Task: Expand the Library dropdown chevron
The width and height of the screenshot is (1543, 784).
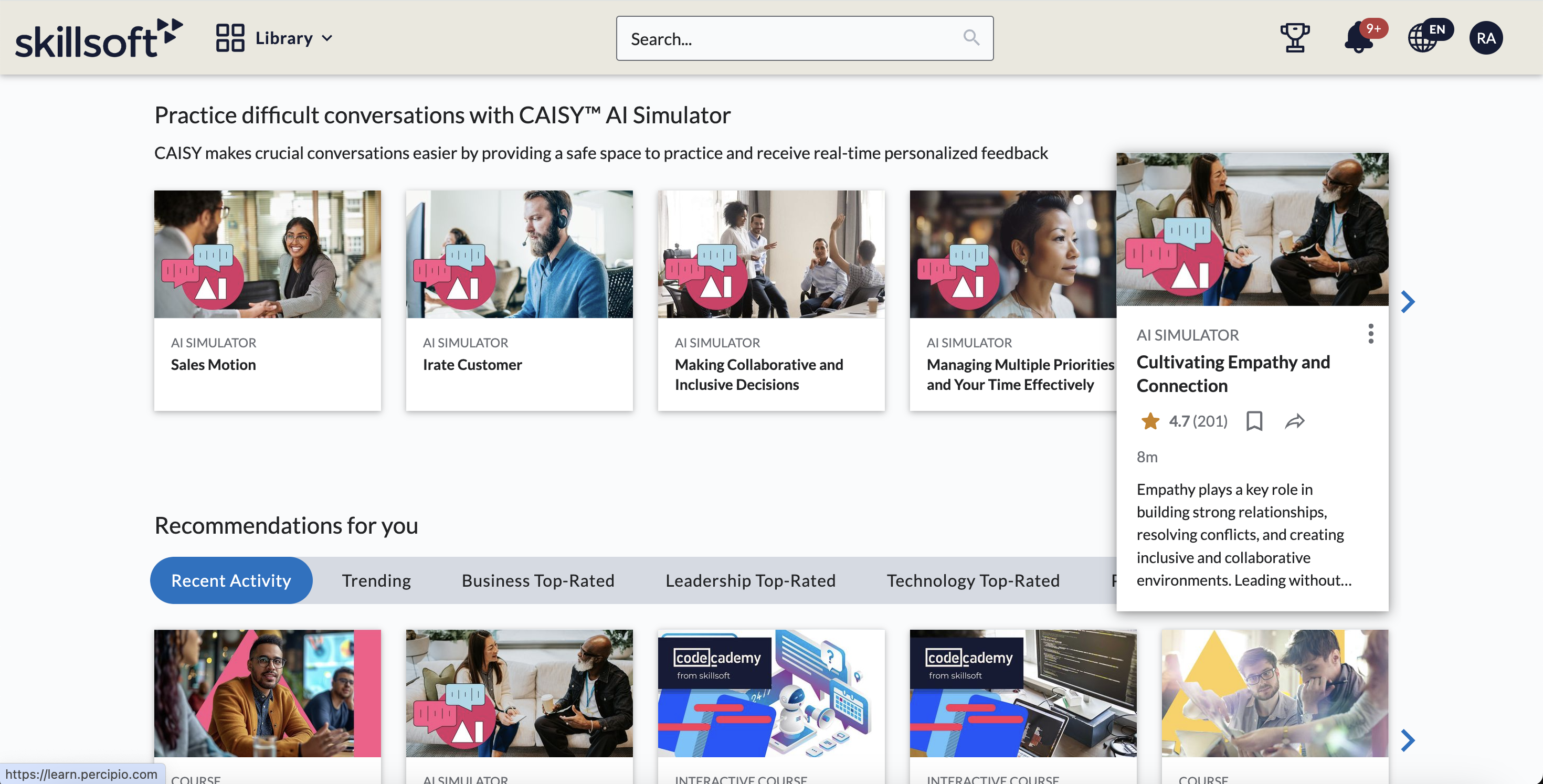Action: 327,38
